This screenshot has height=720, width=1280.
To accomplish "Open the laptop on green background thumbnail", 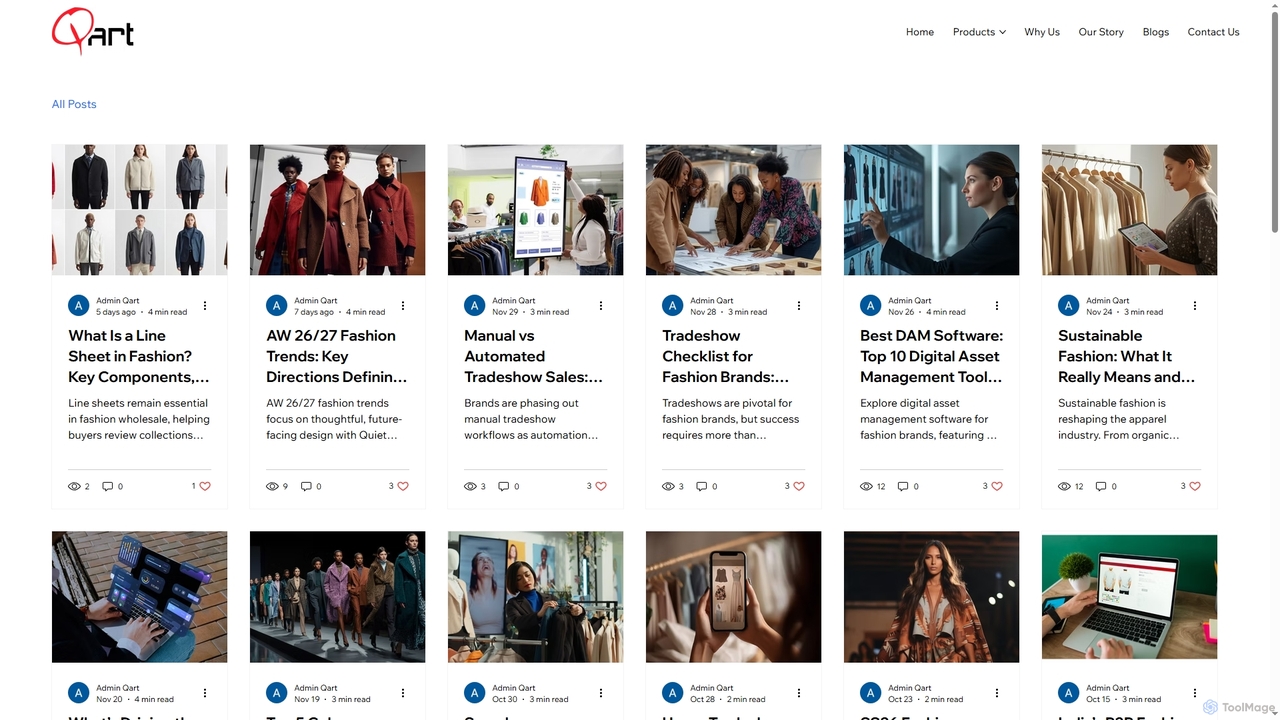I will [x=1130, y=597].
